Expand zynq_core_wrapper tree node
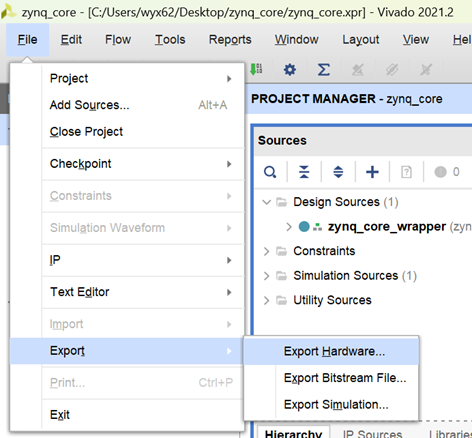Viewport: 472px width, 438px height. pyautogui.click(x=289, y=227)
